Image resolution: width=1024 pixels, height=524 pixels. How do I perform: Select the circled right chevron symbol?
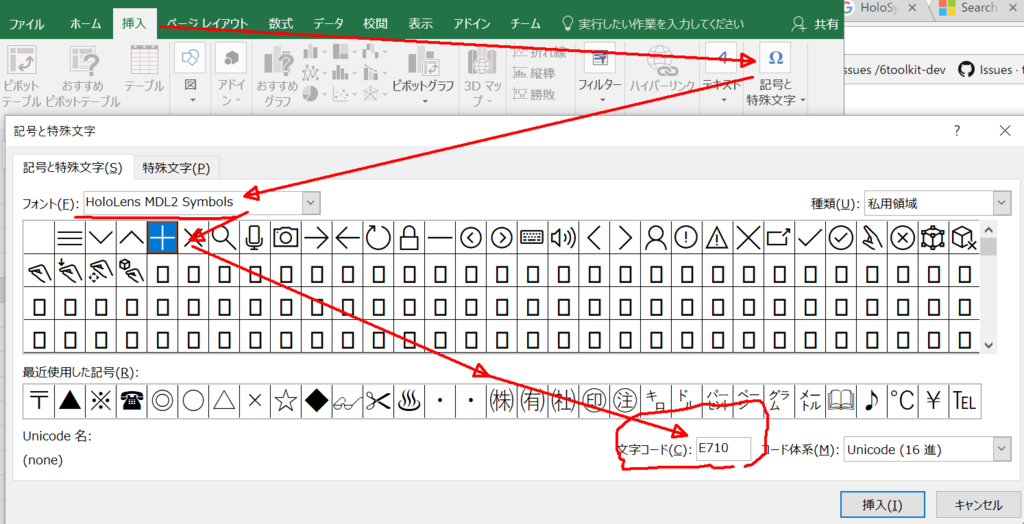pyautogui.click(x=502, y=238)
